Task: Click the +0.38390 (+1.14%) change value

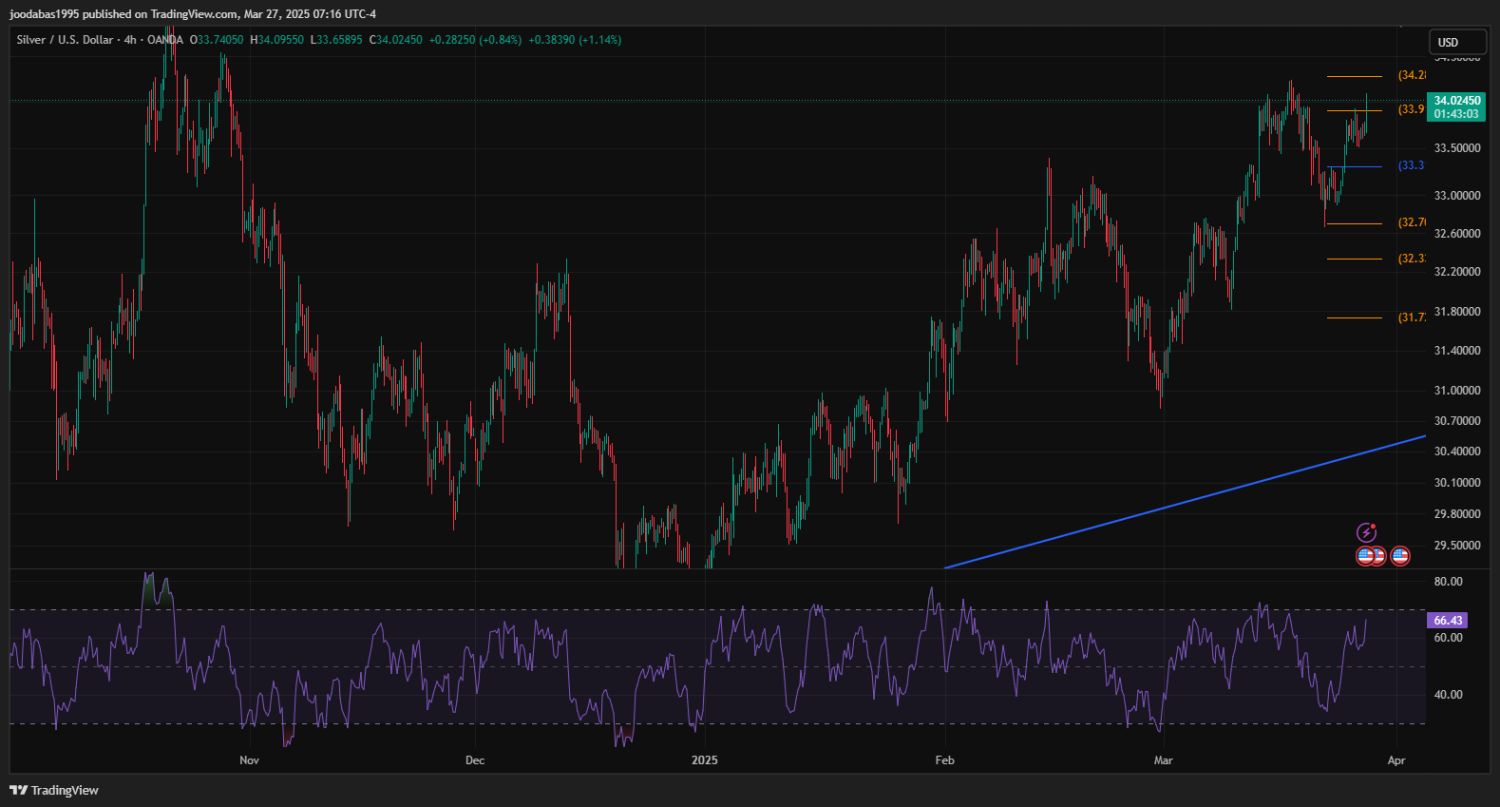Action: (x=576, y=40)
